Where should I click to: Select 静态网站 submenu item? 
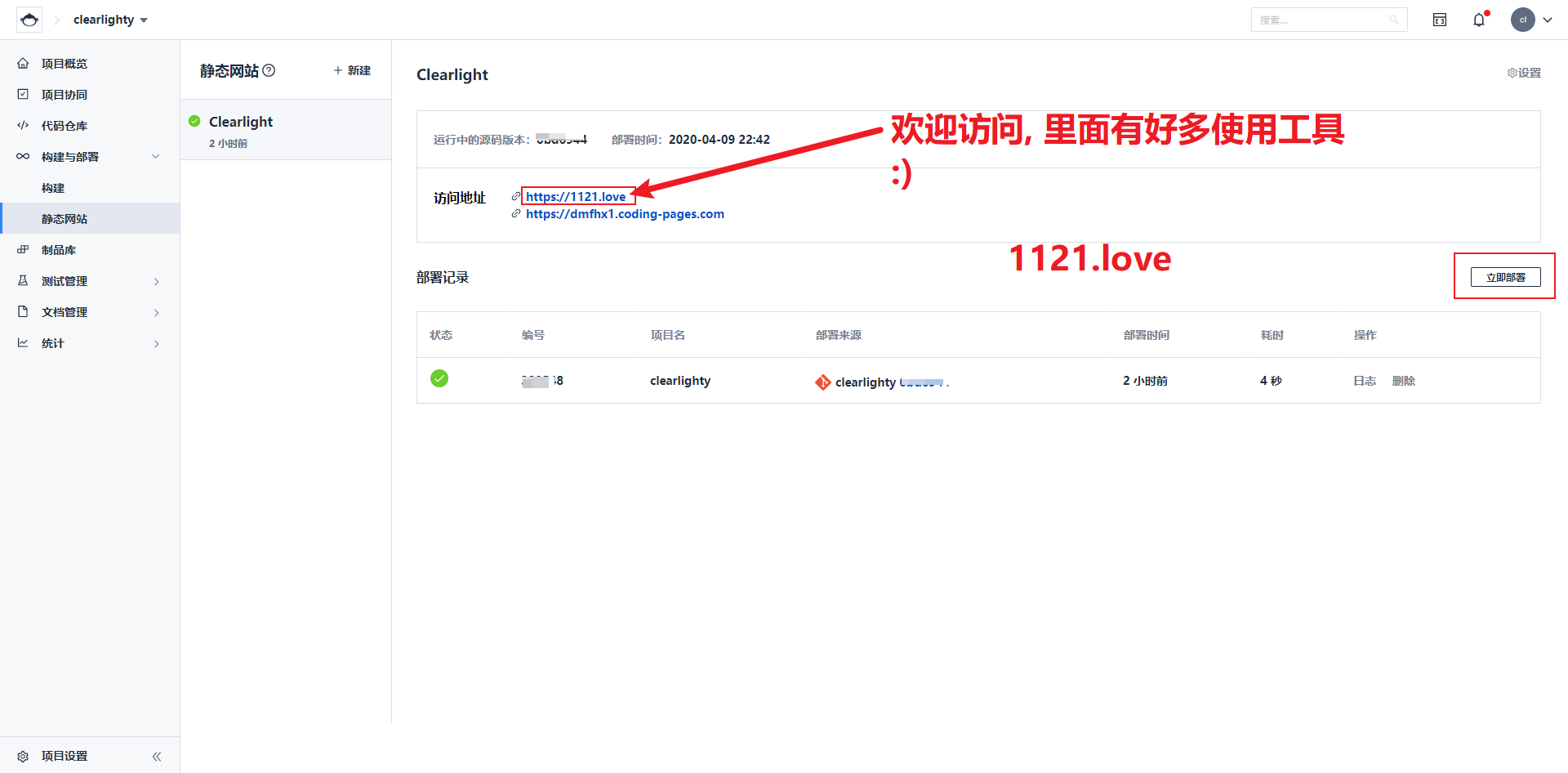(90, 219)
